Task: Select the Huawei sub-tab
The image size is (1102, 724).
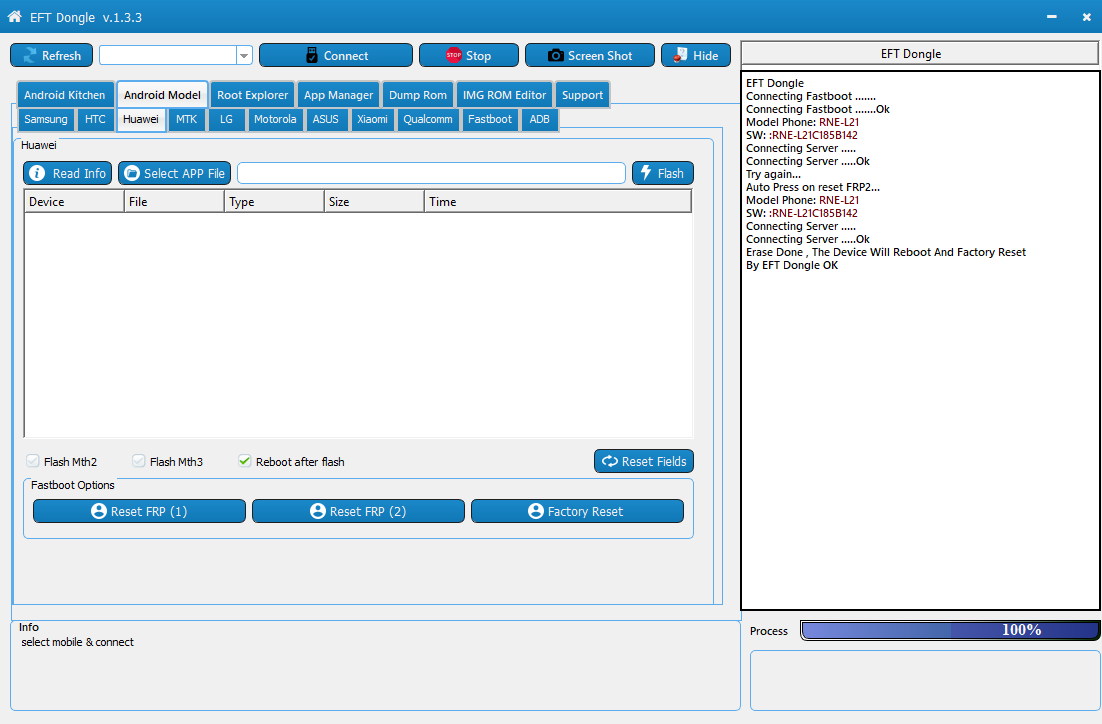Action: pos(141,119)
